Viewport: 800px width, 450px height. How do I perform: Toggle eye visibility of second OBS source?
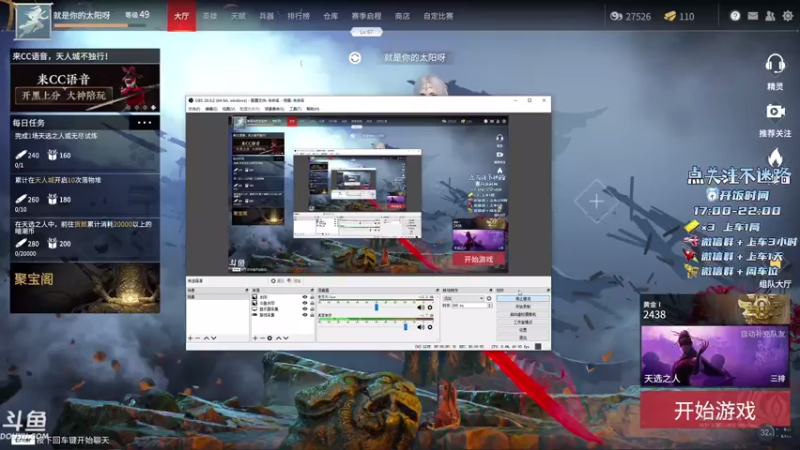pos(305,303)
